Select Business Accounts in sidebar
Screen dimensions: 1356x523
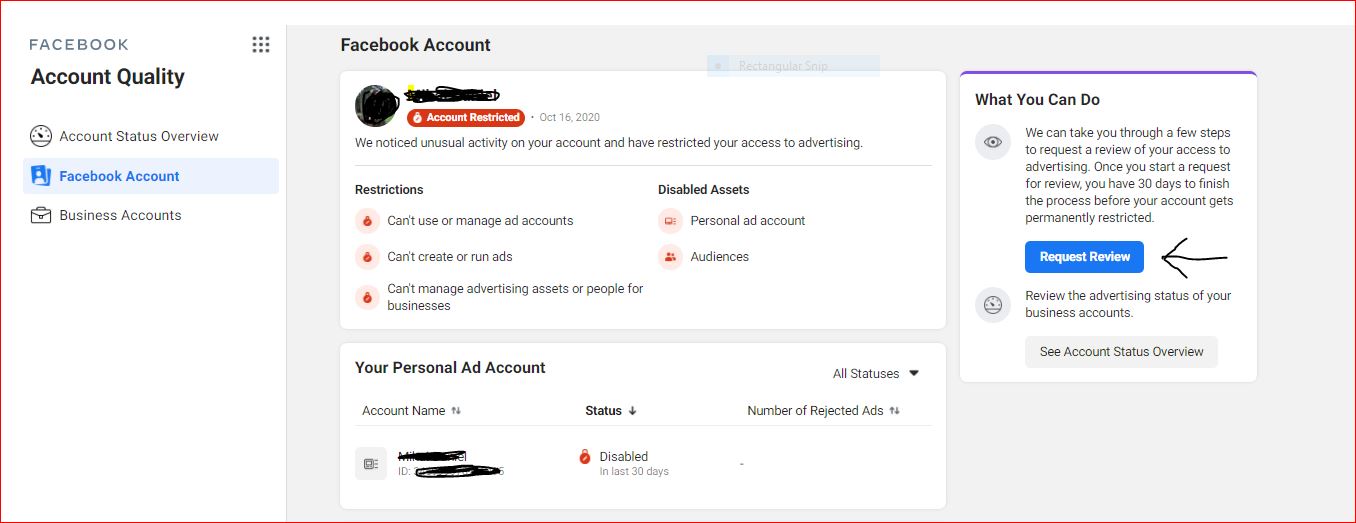(x=120, y=215)
